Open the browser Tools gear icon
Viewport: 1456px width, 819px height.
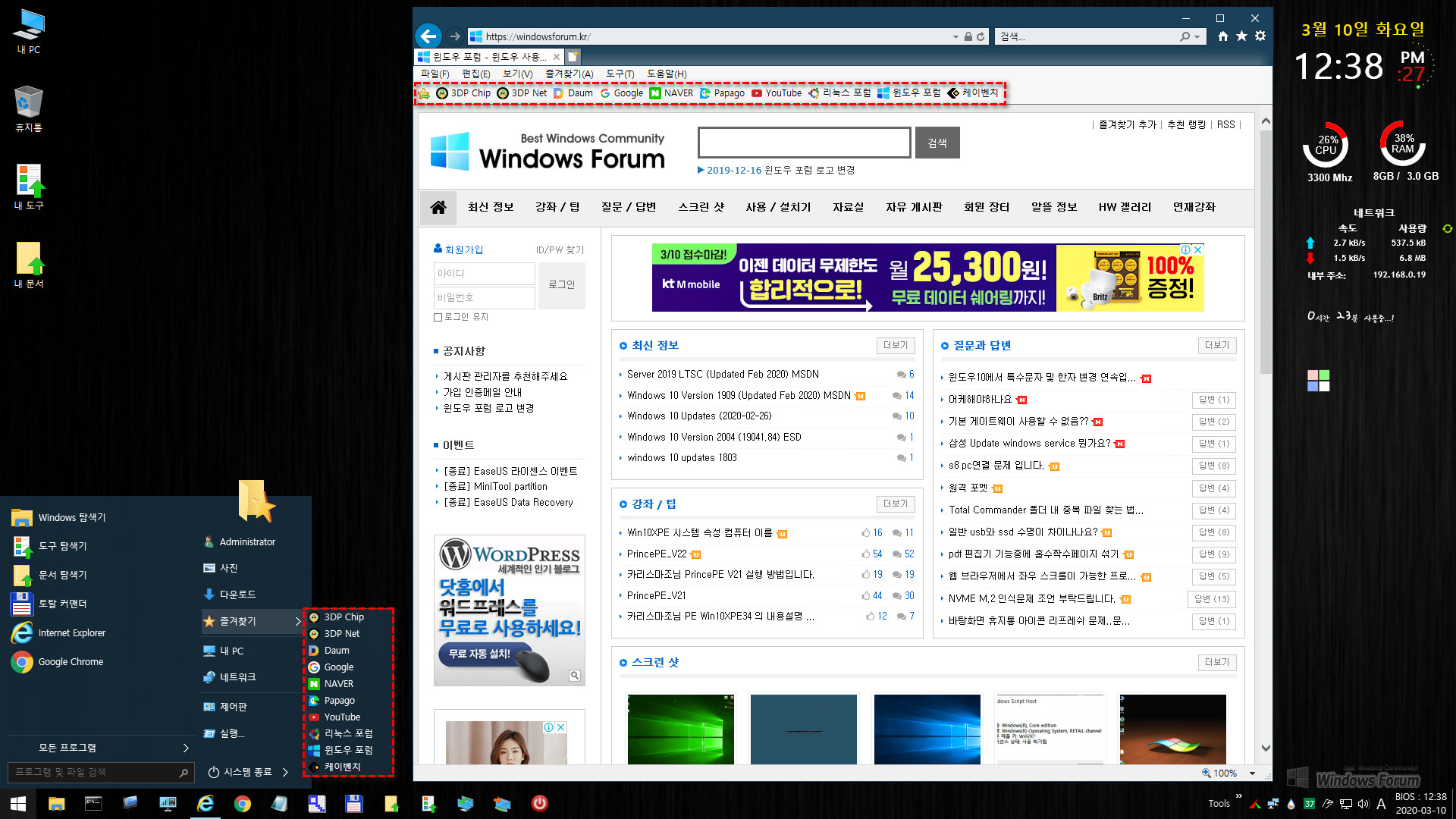coord(1260,36)
